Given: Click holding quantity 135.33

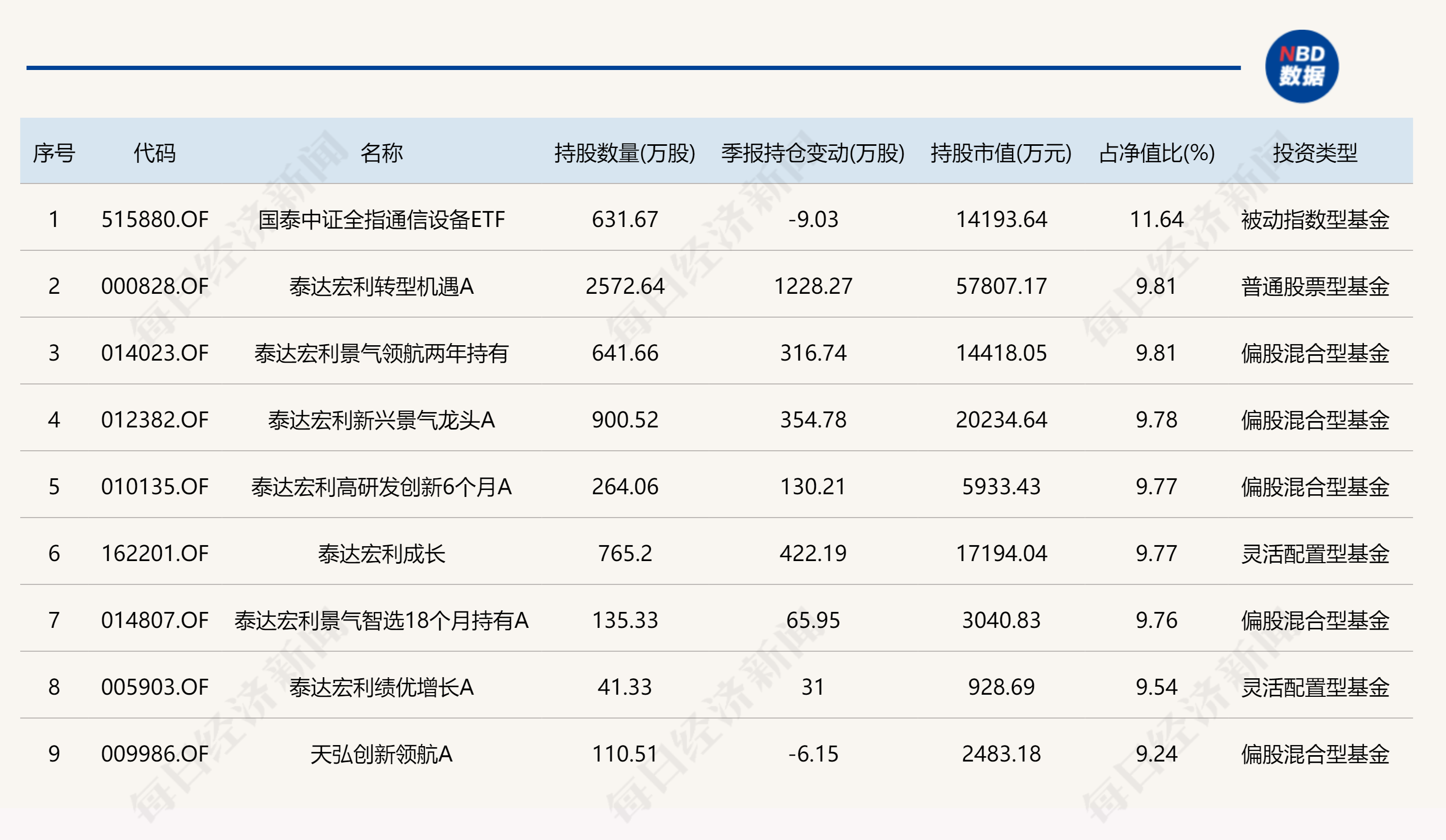Looking at the screenshot, I should [625, 621].
